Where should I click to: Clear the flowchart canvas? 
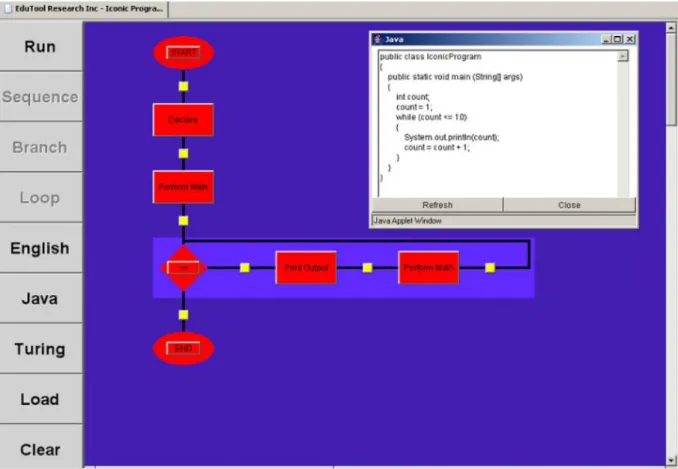40,449
